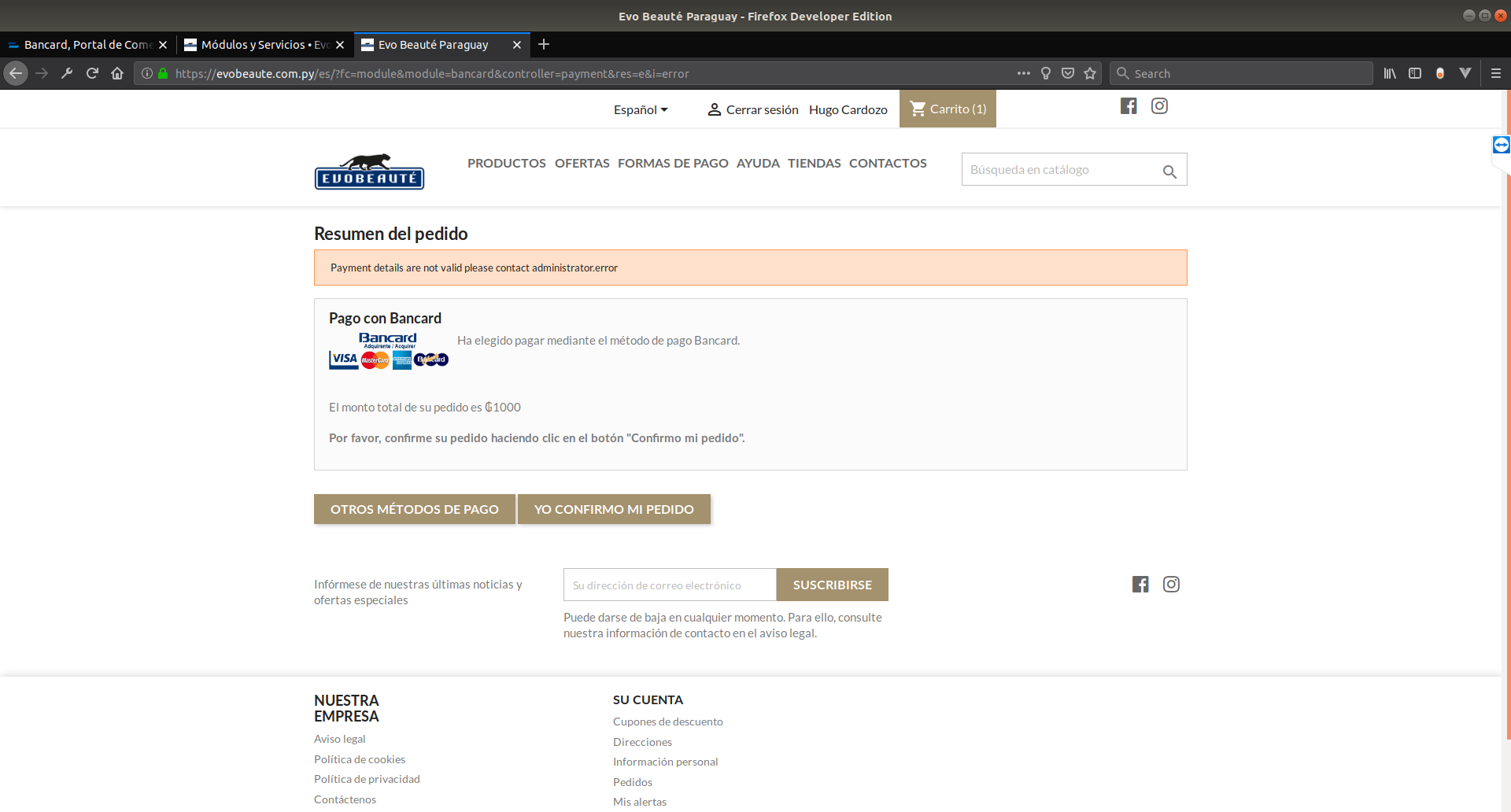
Task: Close the Bancard Portal tab
Action: point(163,45)
